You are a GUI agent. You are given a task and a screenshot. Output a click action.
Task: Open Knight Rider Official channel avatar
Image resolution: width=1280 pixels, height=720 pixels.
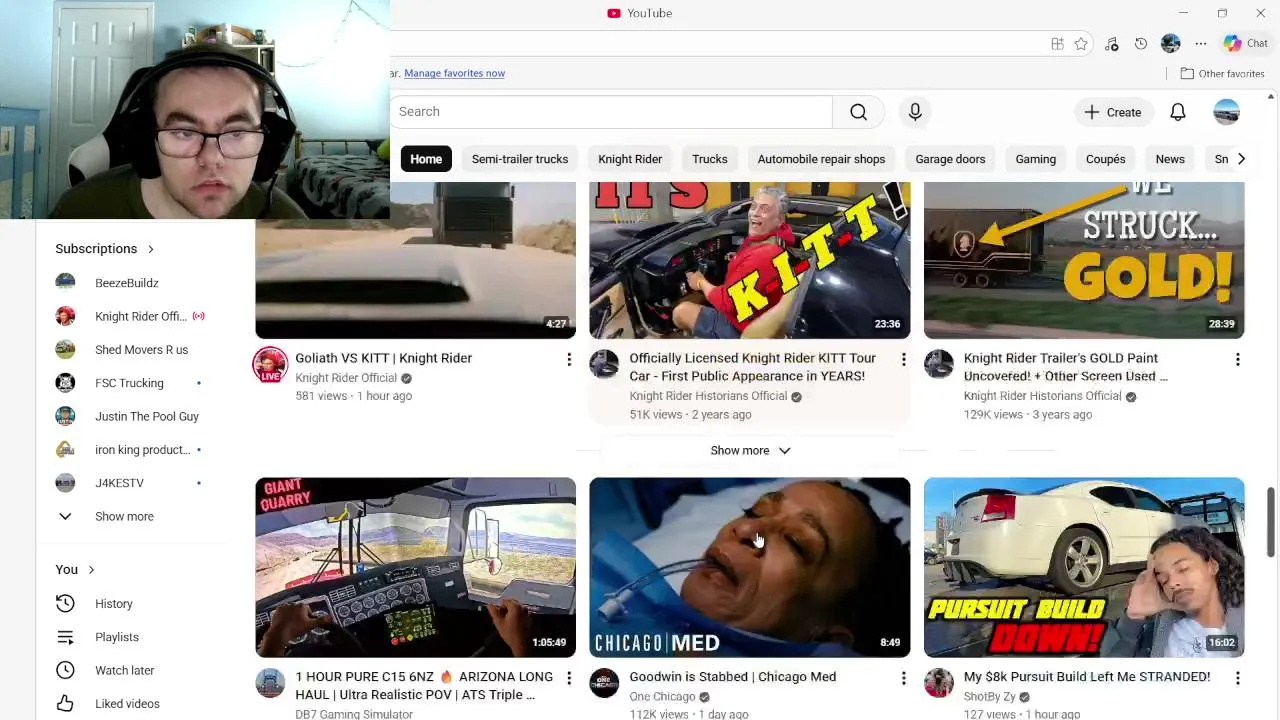pyautogui.click(x=270, y=365)
